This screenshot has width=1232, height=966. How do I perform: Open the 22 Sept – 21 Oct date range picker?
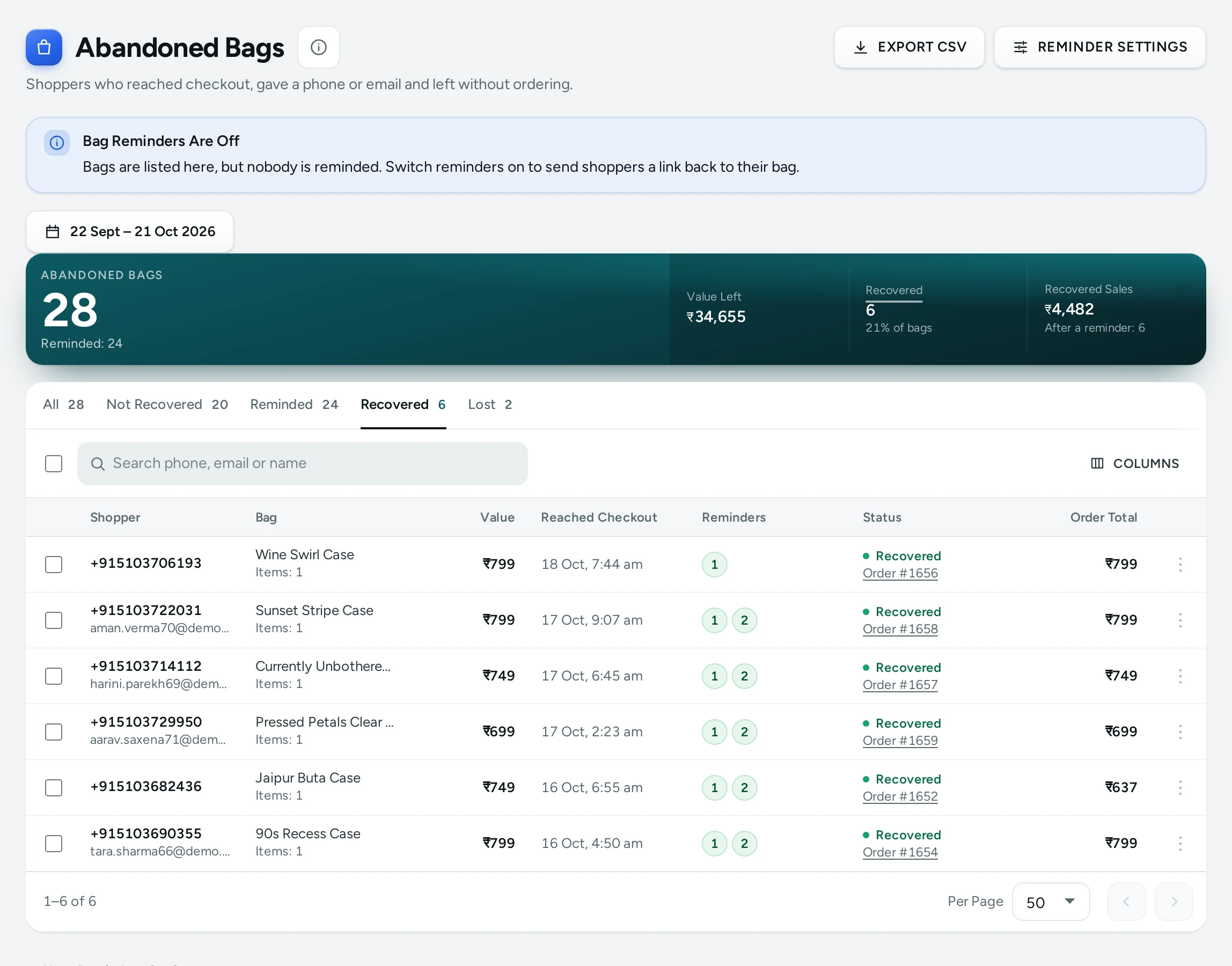(x=129, y=231)
